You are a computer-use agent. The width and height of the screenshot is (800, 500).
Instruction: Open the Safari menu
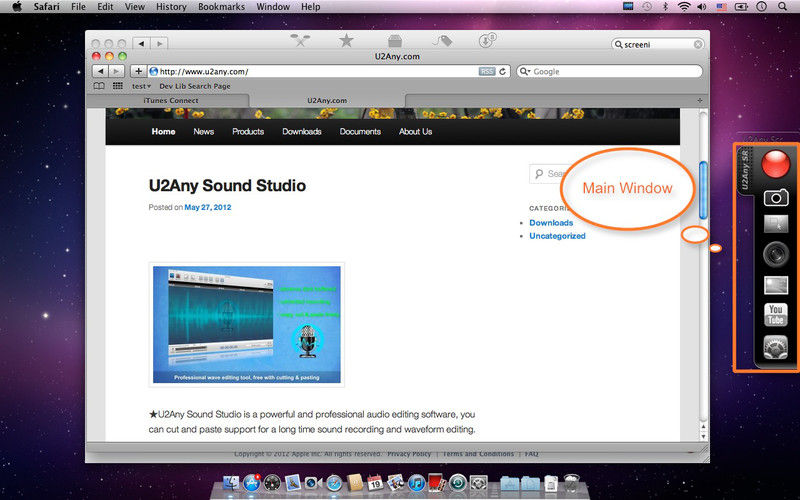point(46,7)
